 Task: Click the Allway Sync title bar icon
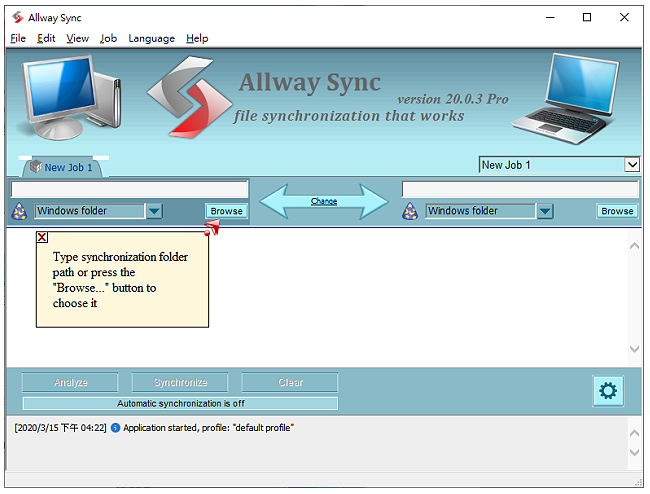point(17,17)
